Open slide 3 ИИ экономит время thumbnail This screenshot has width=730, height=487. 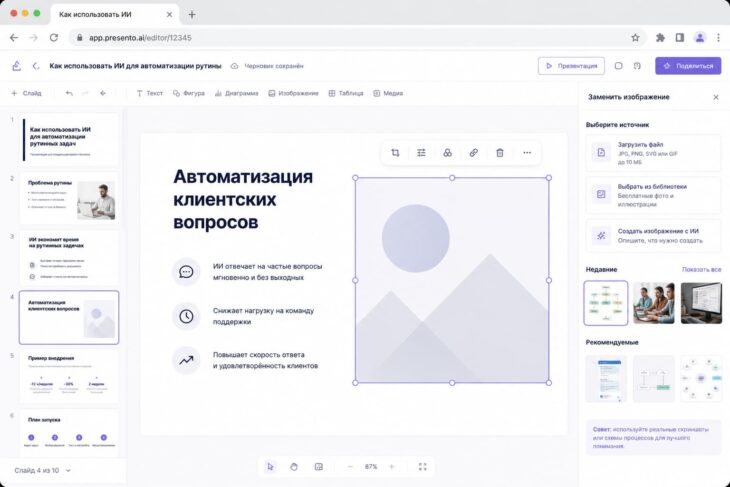click(x=68, y=258)
